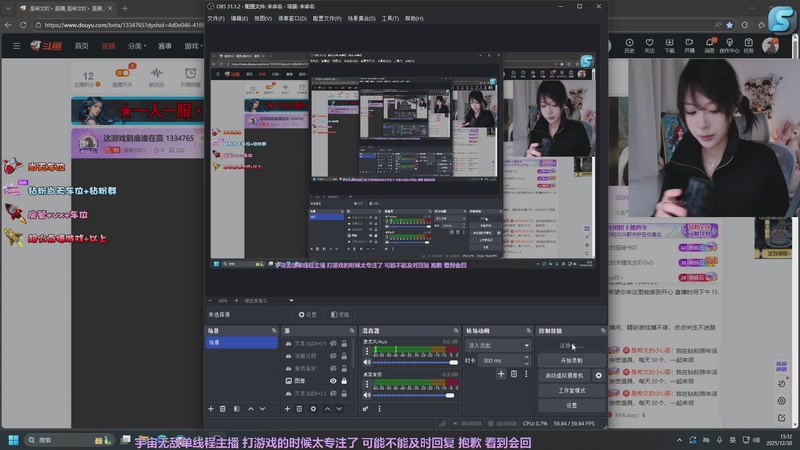Open the 配置文件(P) menu in OBS
The image size is (800, 450).
[327, 18]
